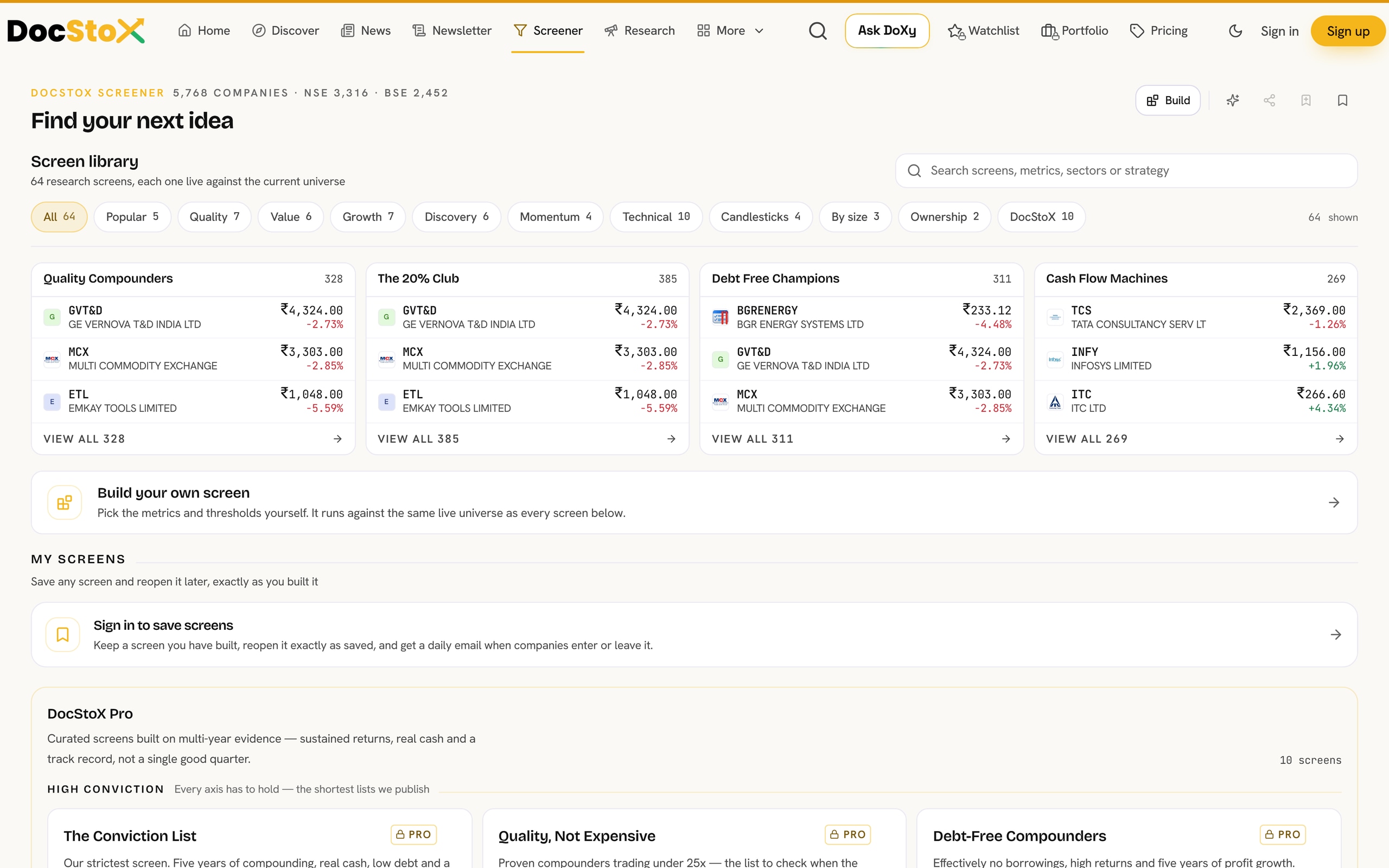Click the arrow beside VIEW ALL 328
The image size is (1389, 868).
pos(337,438)
